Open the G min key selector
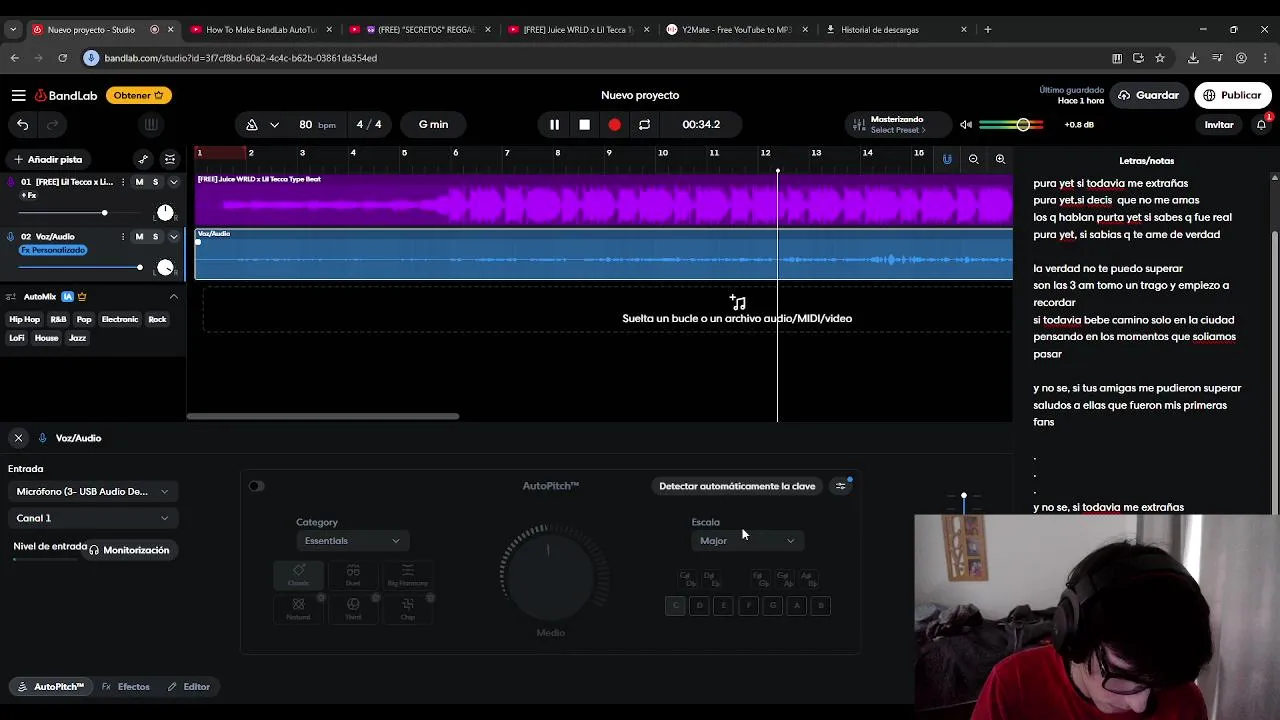This screenshot has height=720, width=1280. click(x=433, y=125)
